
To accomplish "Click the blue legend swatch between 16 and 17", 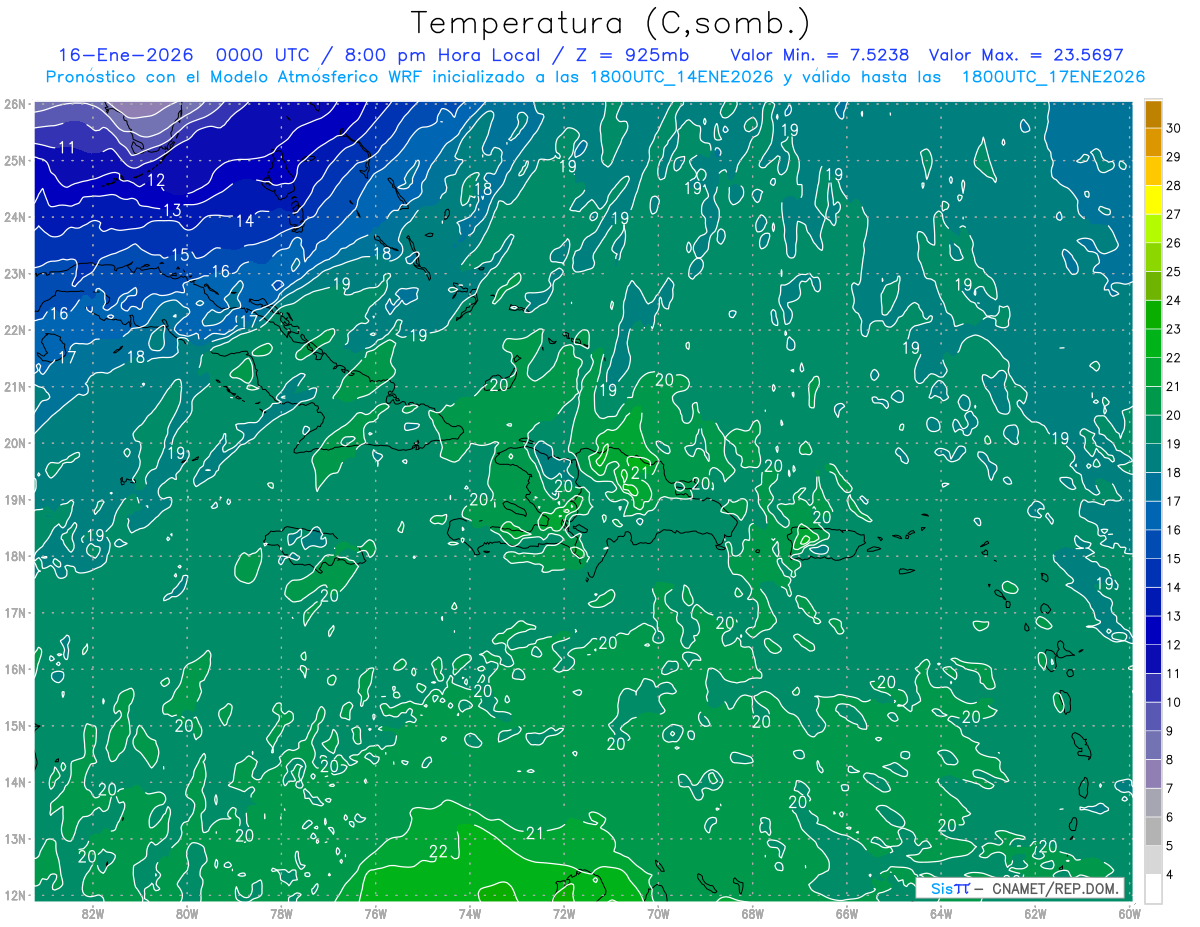I will pos(1153,516).
